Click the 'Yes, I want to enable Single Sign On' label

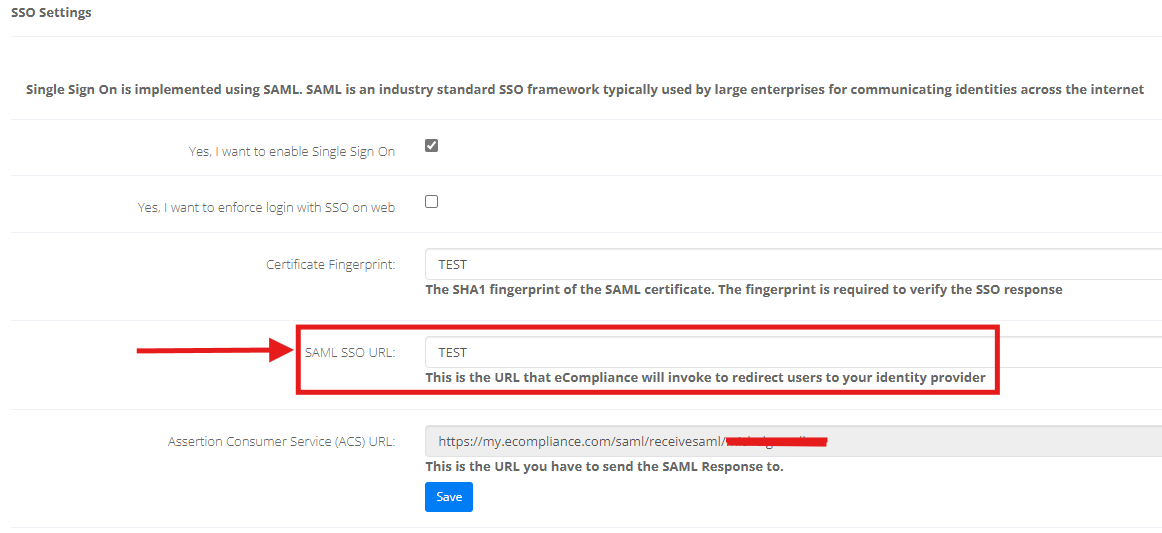click(292, 151)
